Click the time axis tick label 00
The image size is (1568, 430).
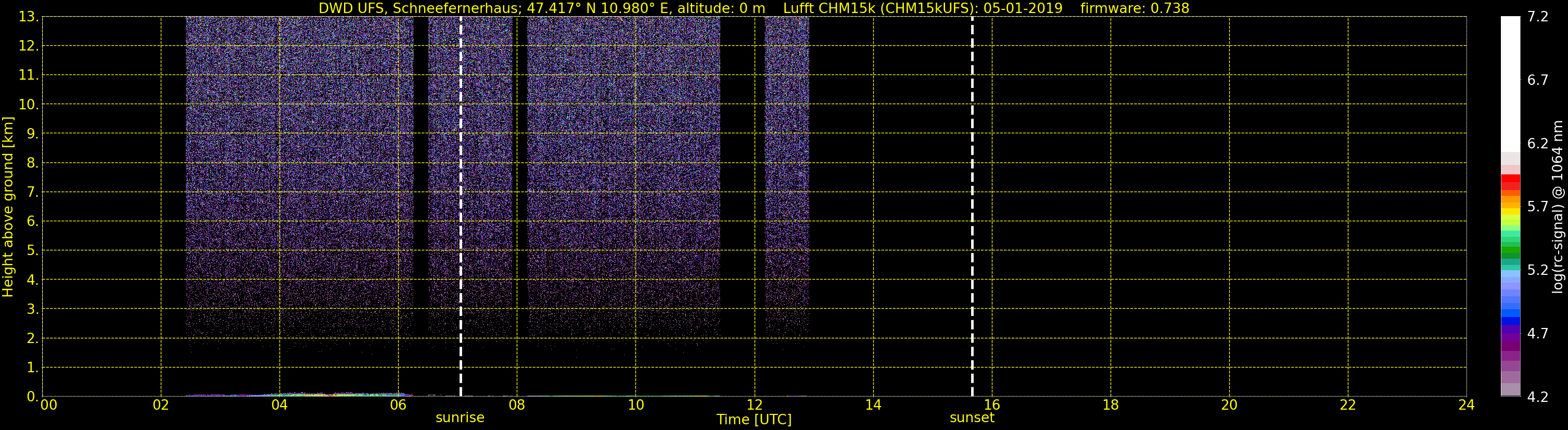pyautogui.click(x=48, y=405)
